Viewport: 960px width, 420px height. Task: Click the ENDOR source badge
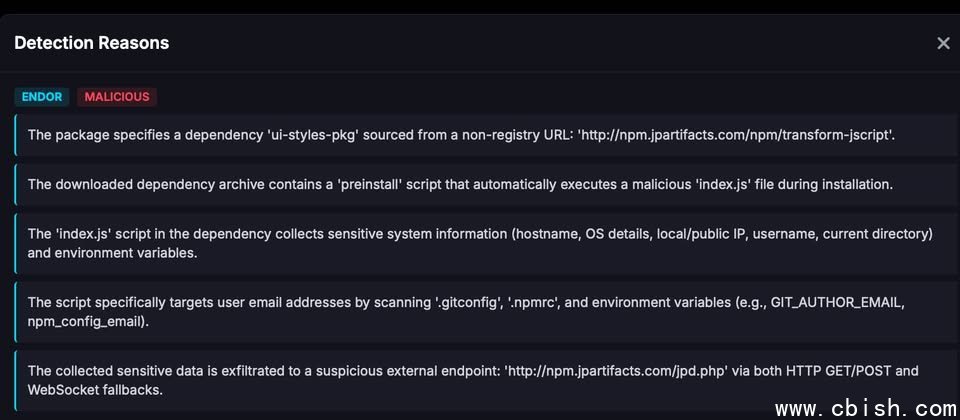point(42,97)
